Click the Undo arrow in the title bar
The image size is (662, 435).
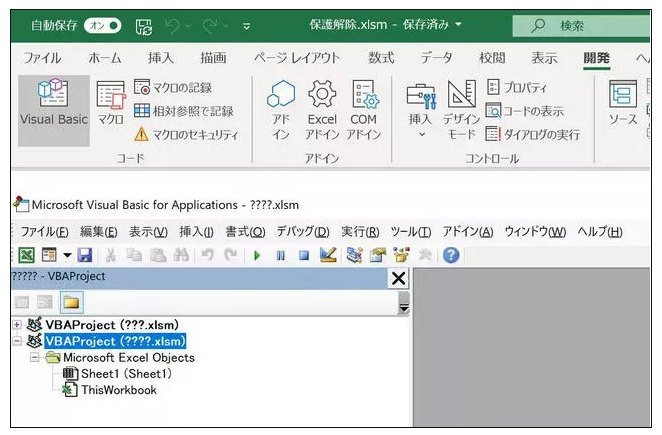pyautogui.click(x=172, y=26)
